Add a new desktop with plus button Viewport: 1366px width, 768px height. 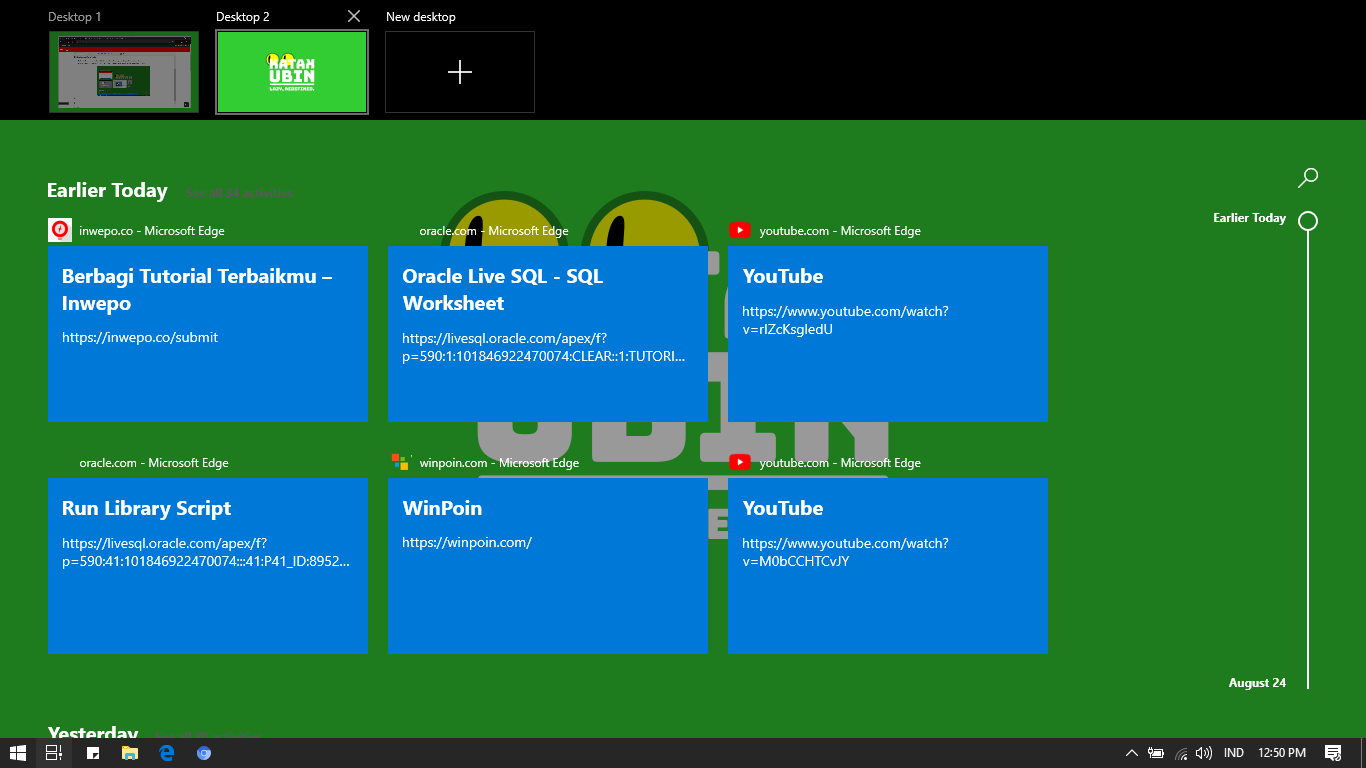click(460, 72)
